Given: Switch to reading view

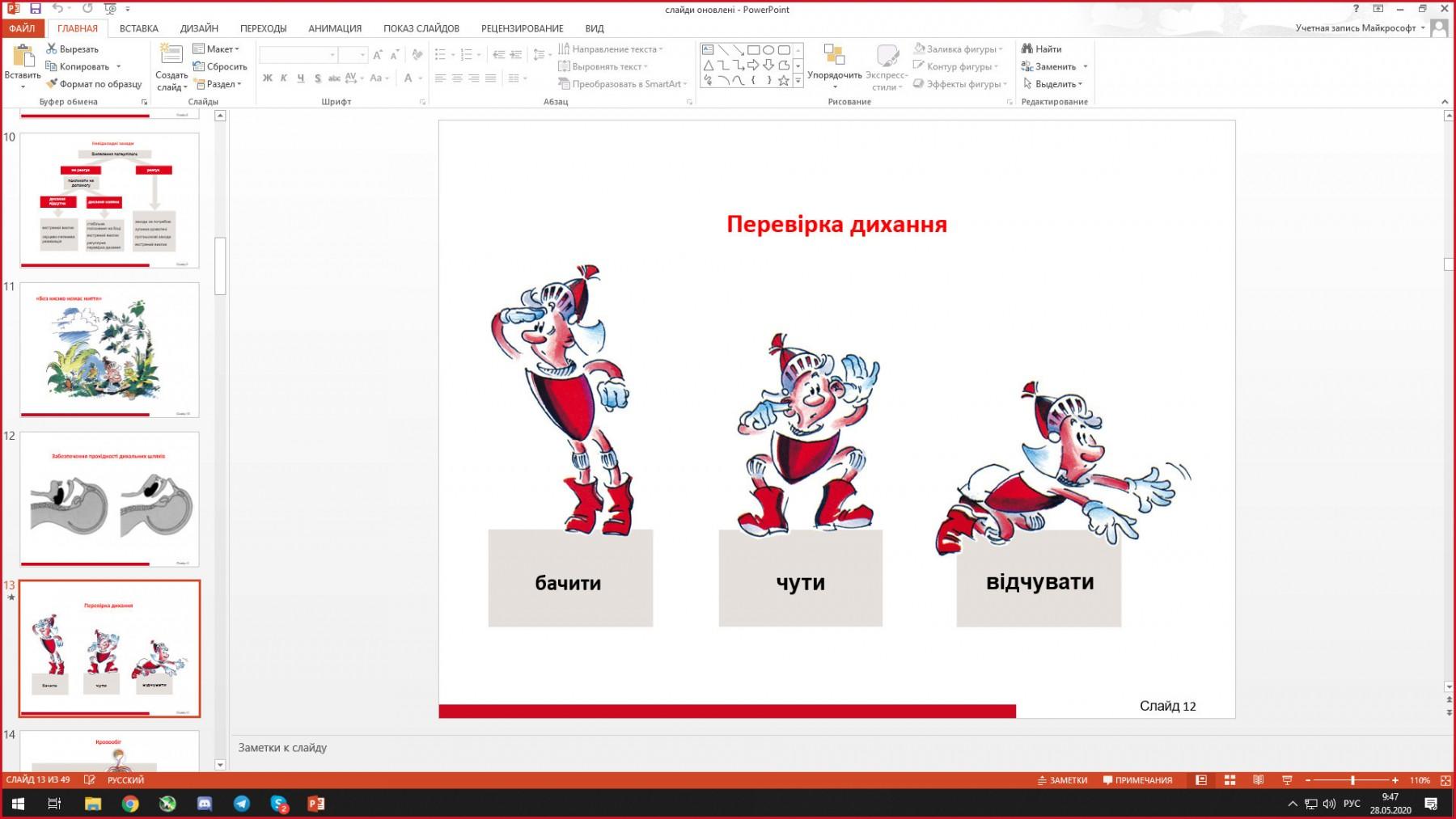Looking at the screenshot, I should 1259,780.
